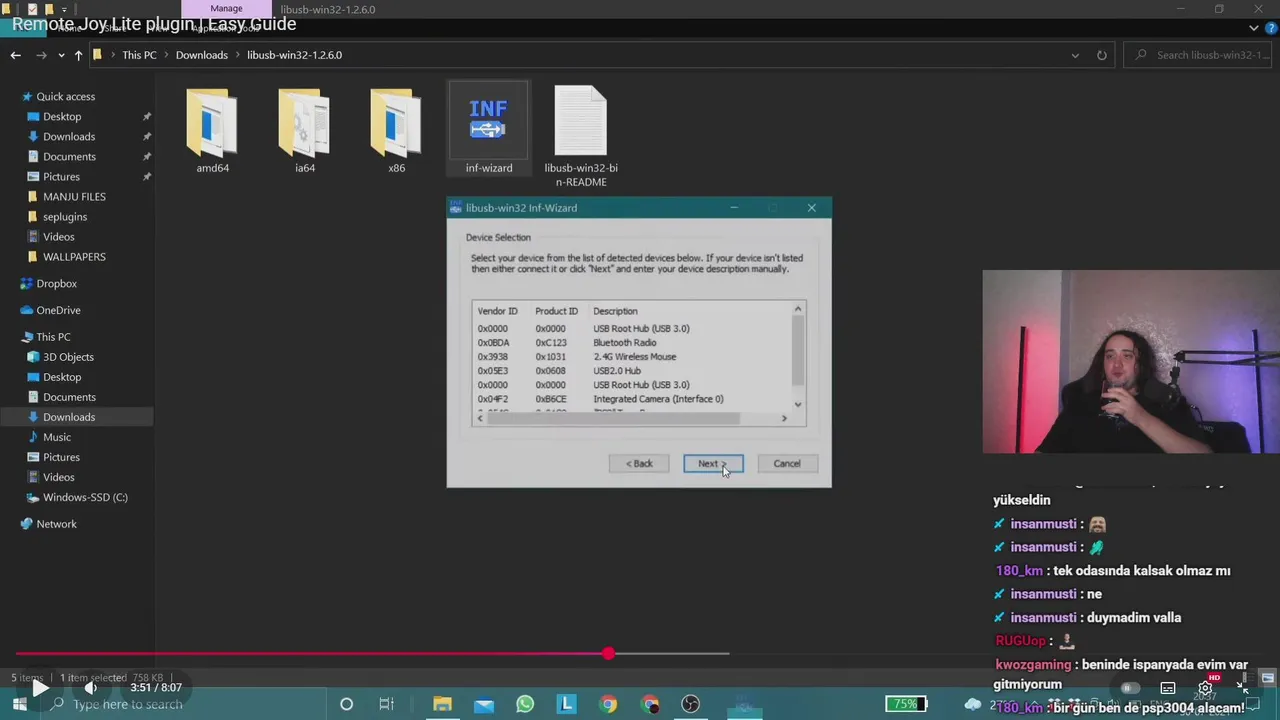Open File Explorer from taskbar
1280x720 pixels.
click(x=442, y=704)
